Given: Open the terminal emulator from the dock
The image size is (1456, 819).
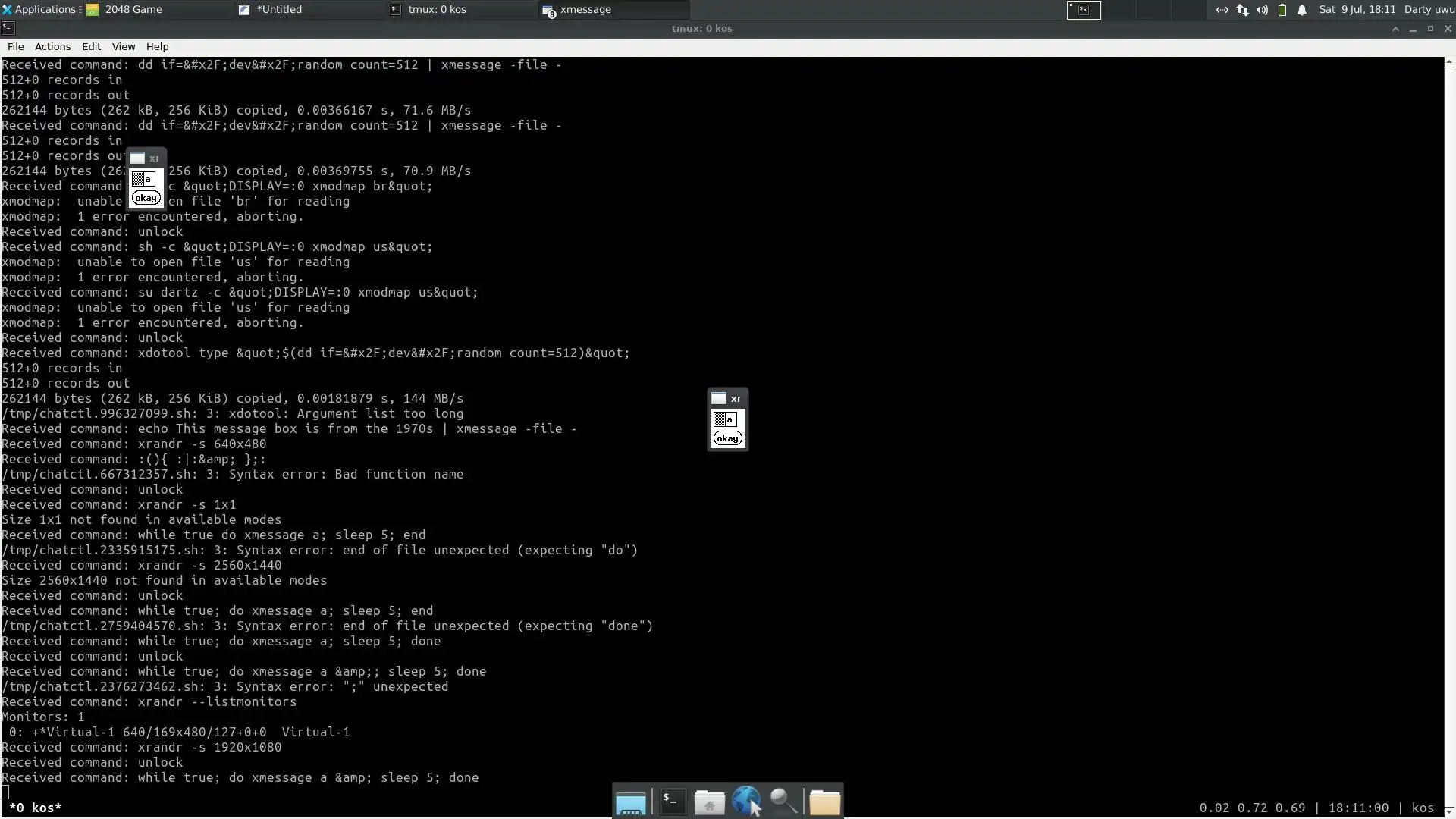Looking at the screenshot, I should coord(673,802).
